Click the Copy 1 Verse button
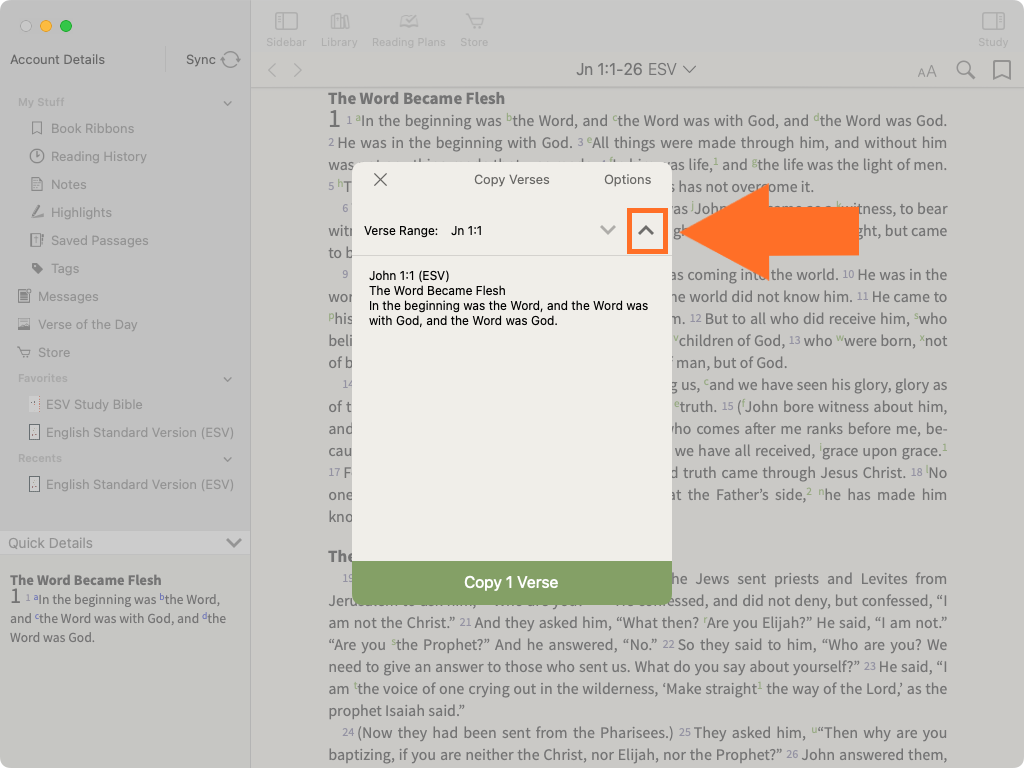The width and height of the screenshot is (1024, 768). pyautogui.click(x=511, y=582)
